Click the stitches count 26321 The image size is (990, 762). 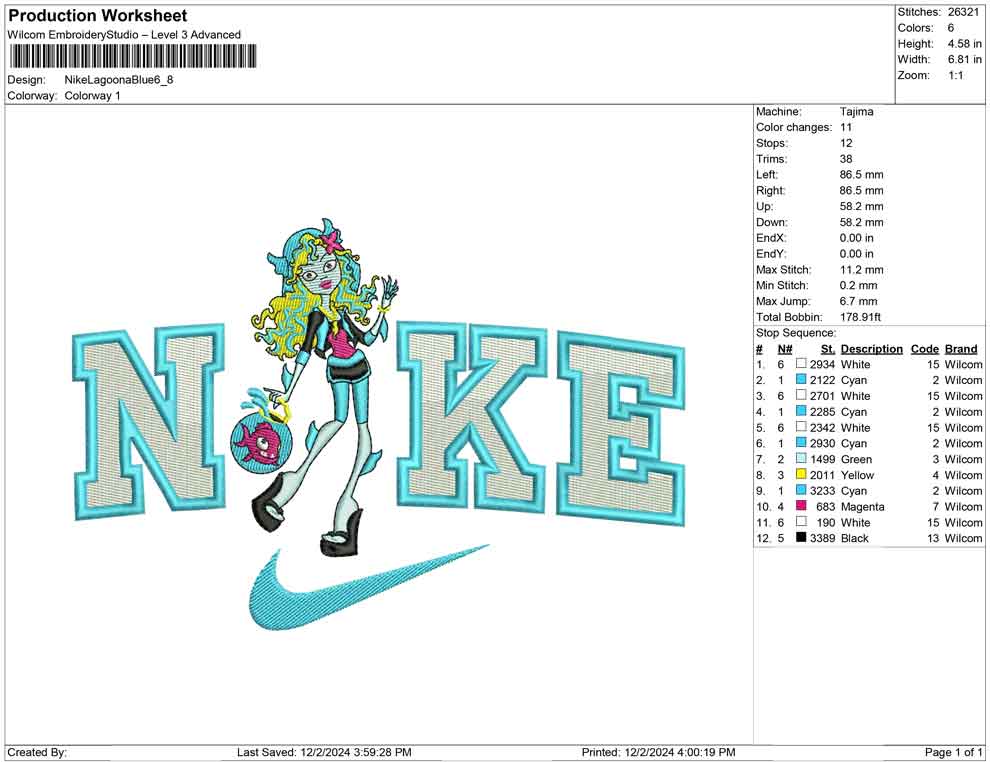(x=963, y=12)
